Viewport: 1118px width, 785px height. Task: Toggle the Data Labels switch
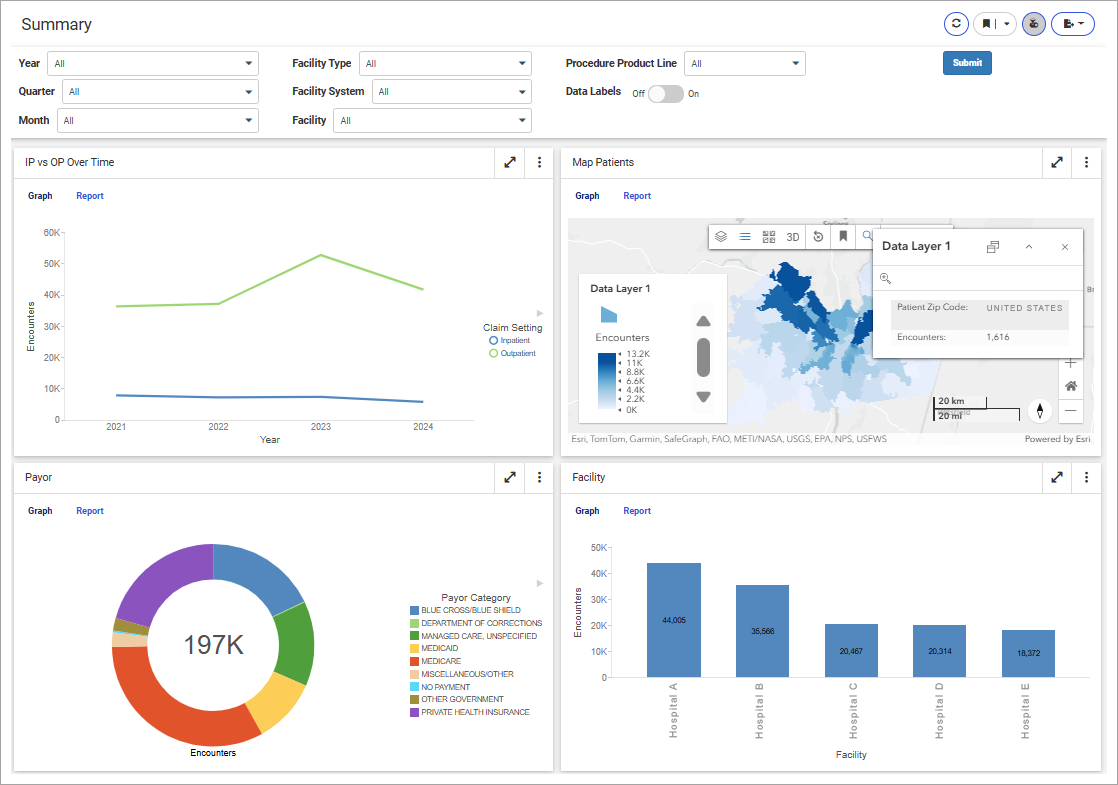coord(665,93)
